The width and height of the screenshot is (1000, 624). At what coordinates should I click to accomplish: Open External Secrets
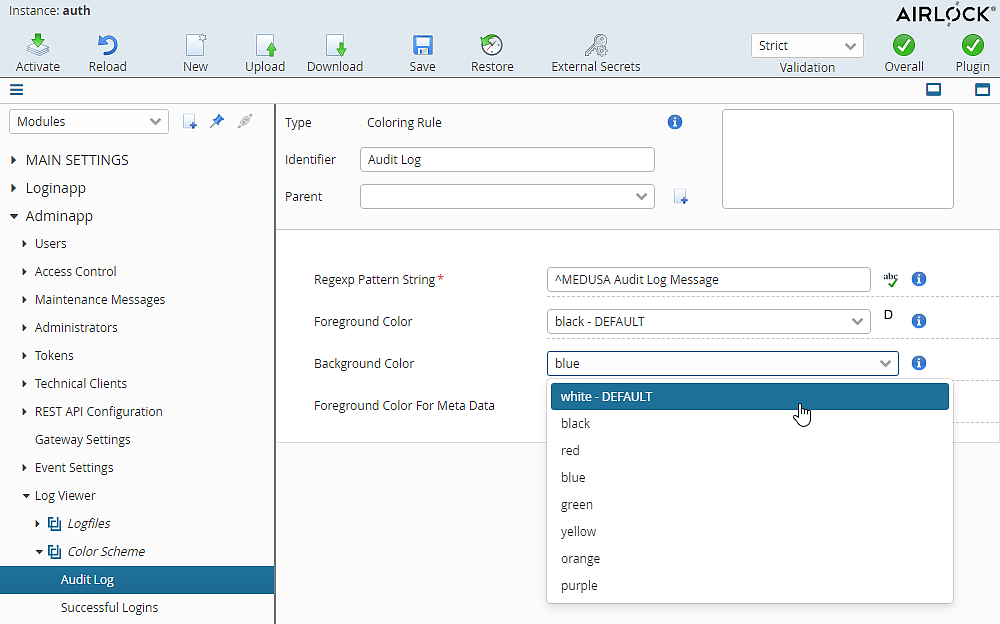(x=596, y=45)
